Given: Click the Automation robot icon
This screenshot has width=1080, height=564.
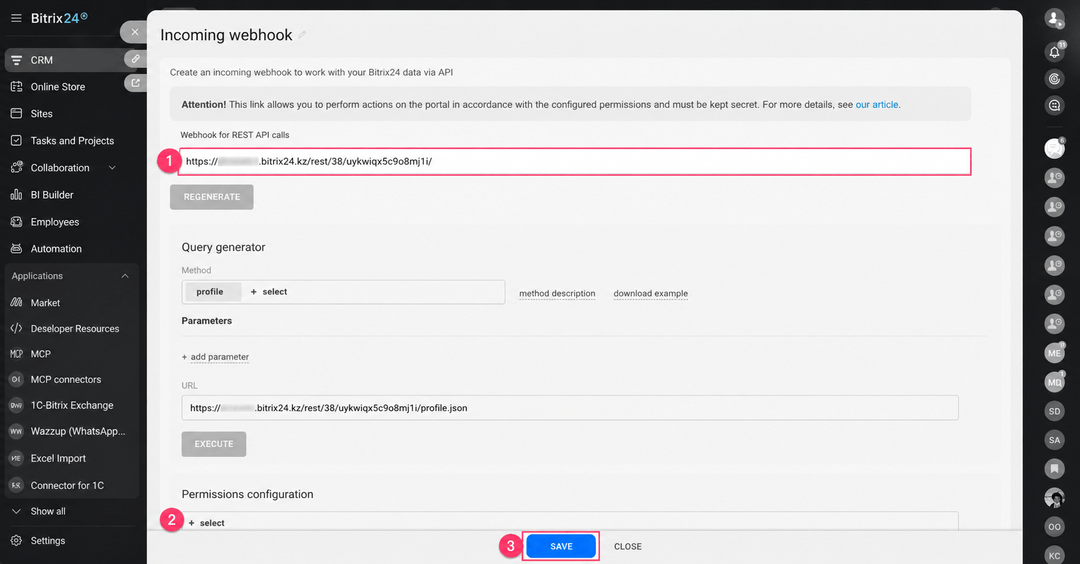Looking at the screenshot, I should click(17, 249).
